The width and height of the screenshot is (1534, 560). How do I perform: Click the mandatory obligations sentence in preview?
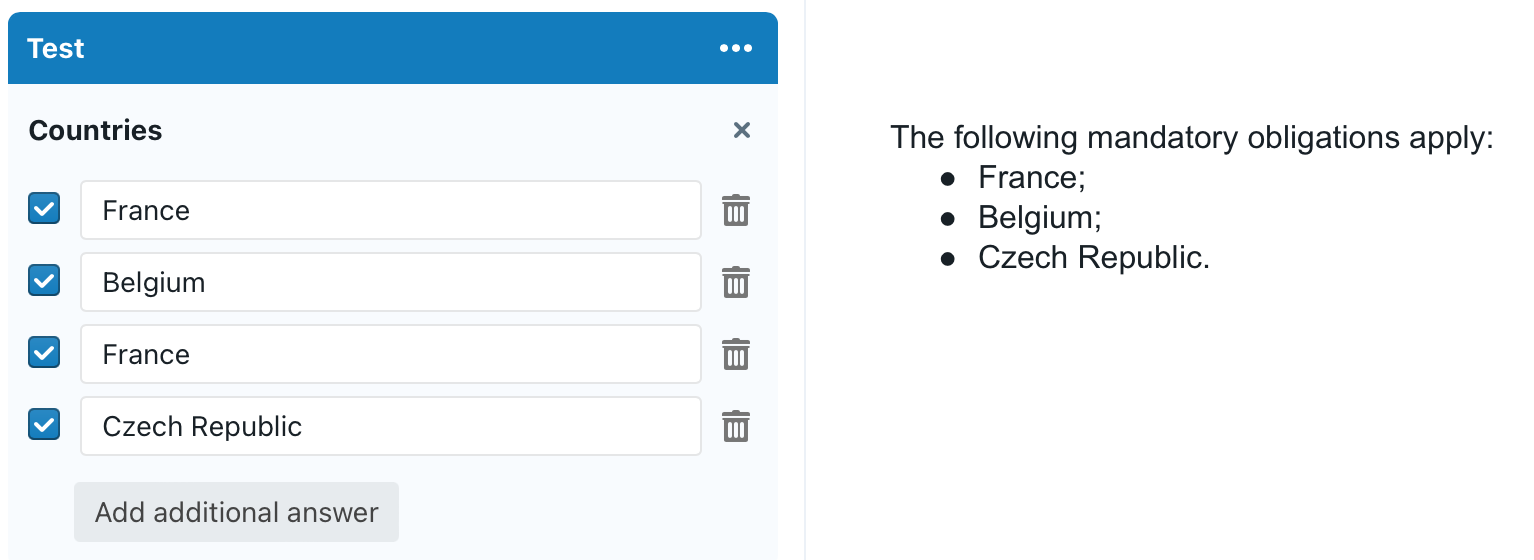(1191, 137)
